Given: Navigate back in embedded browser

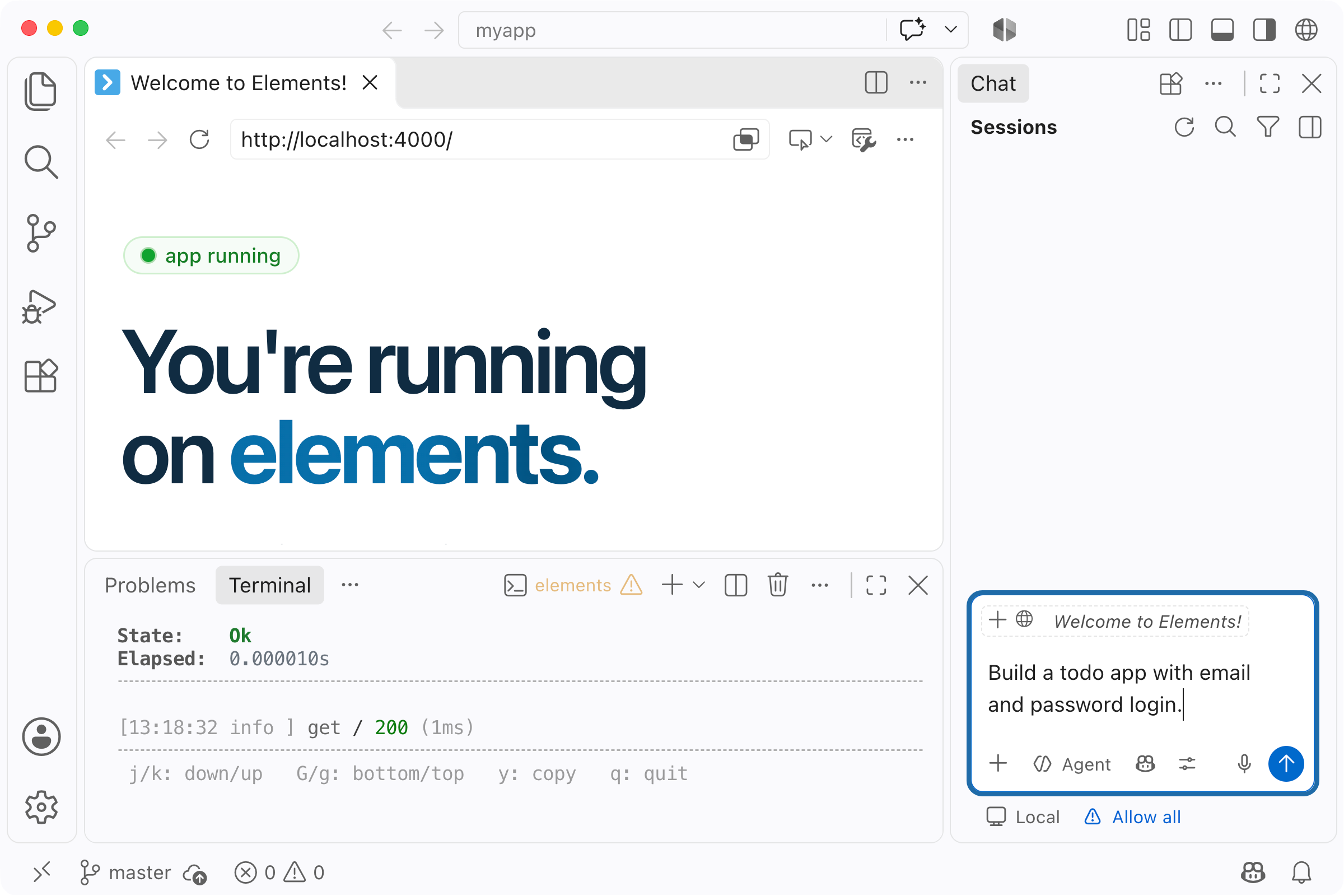Looking at the screenshot, I should (x=115, y=139).
